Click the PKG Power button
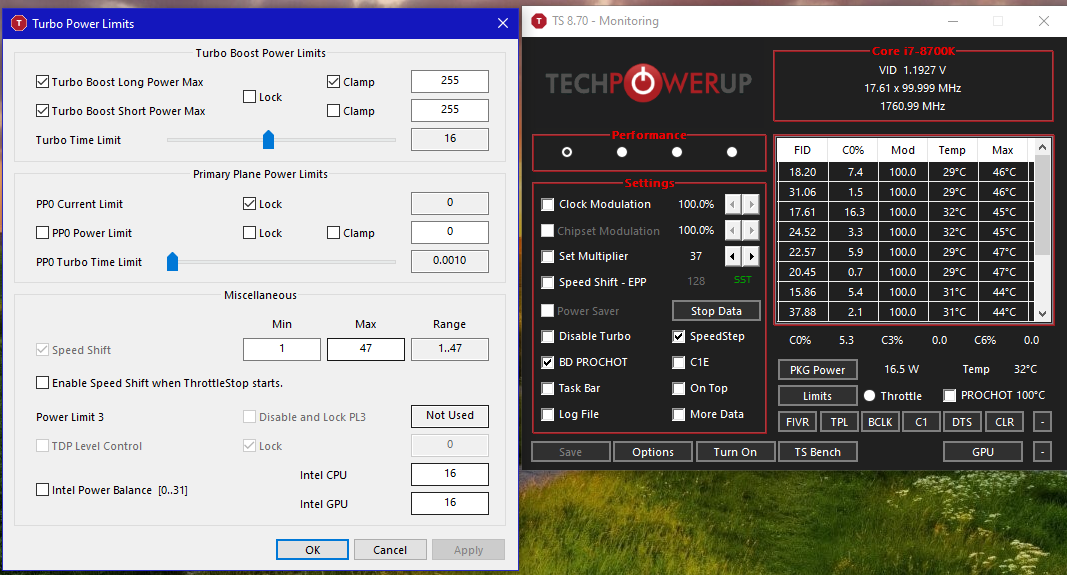Viewport: 1067px width, 575px height. tap(817, 370)
